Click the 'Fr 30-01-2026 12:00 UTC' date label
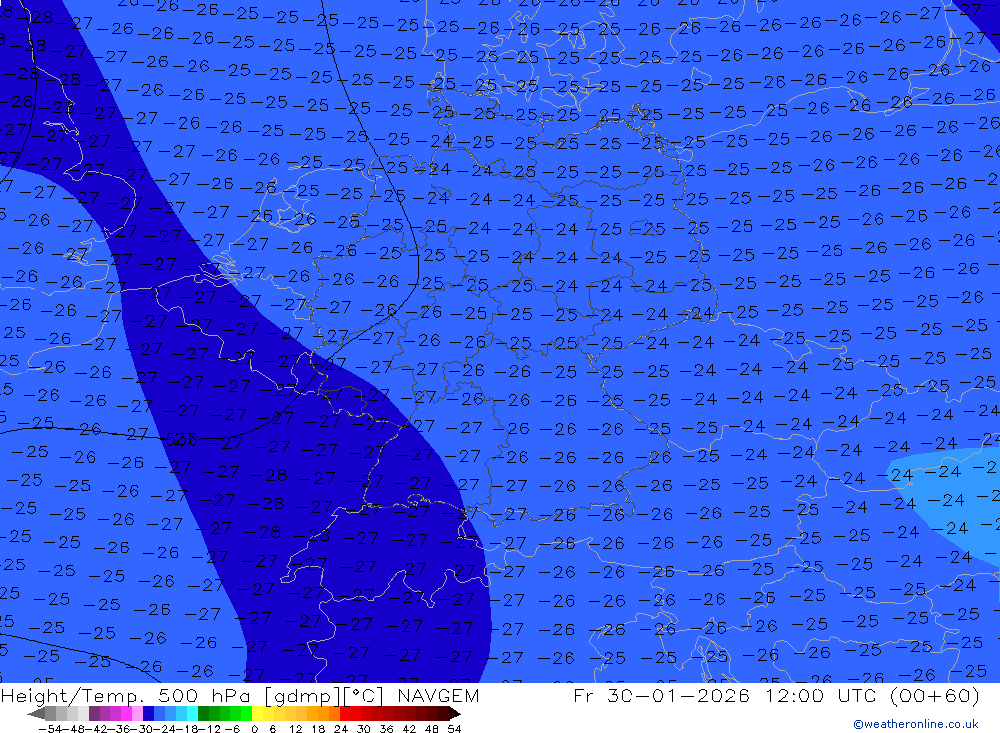 [725, 695]
